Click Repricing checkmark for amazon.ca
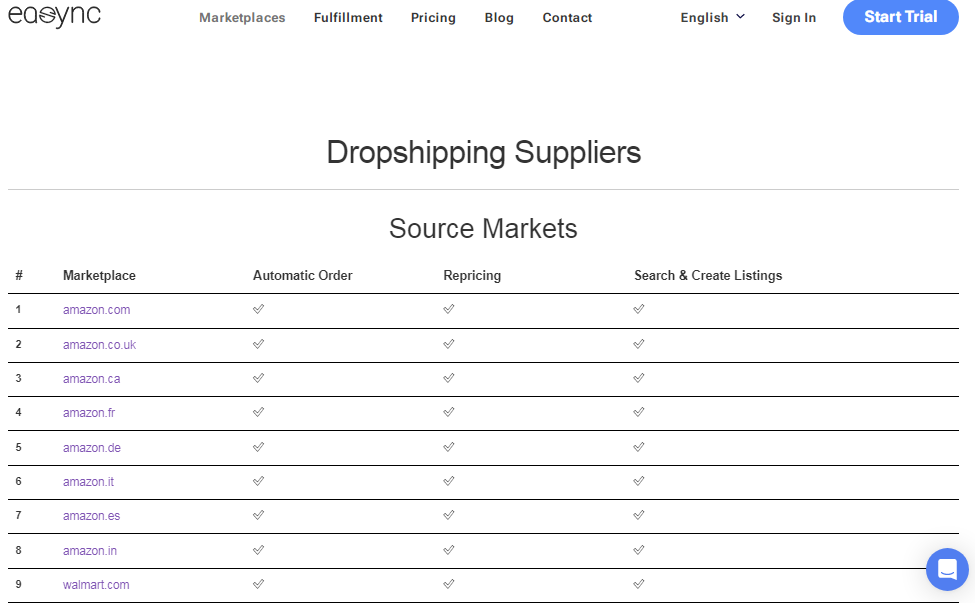This screenshot has height=603, width=975. pos(449,378)
